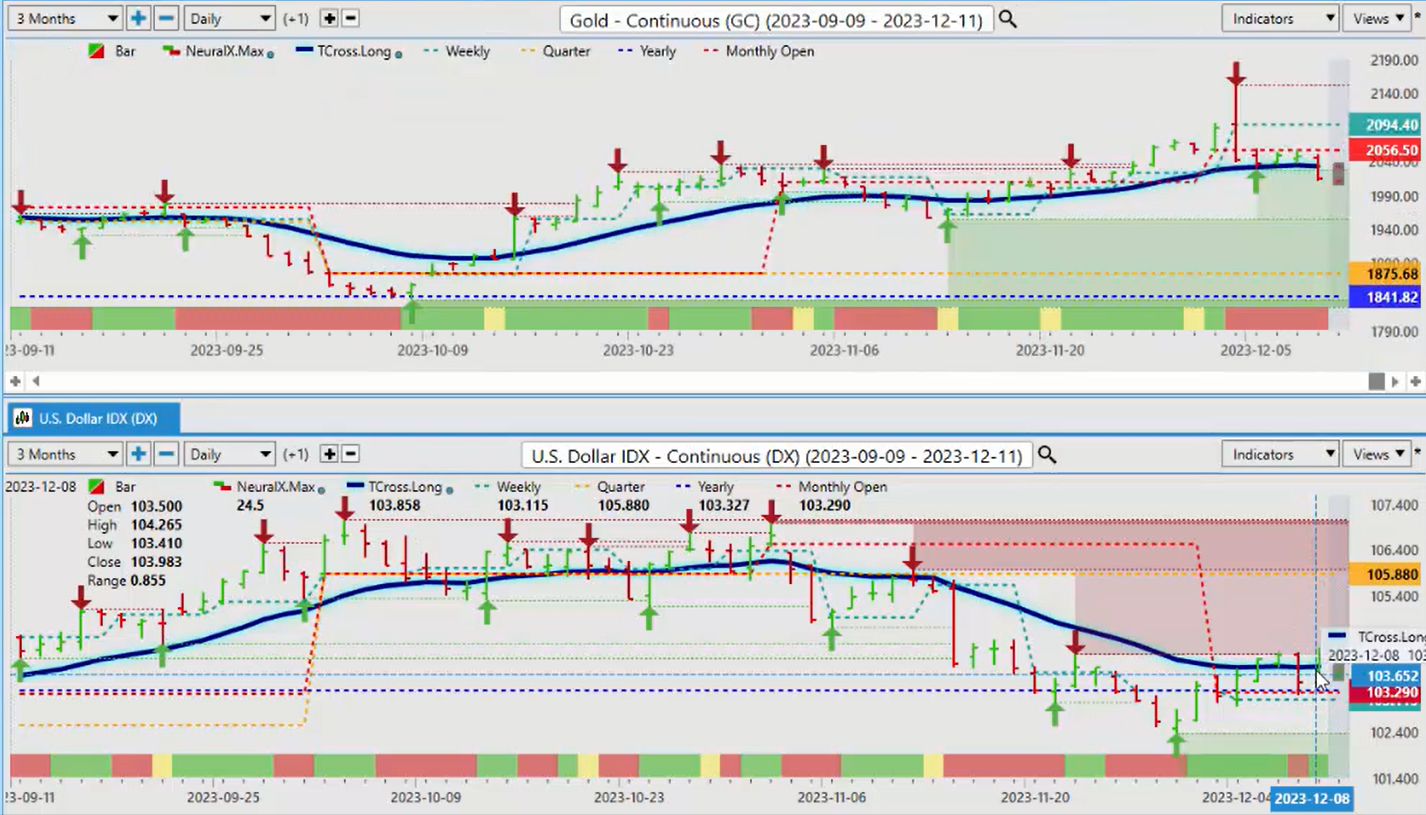The image size is (1426, 815).
Task: Click the NeuralX.Max info dot in Gold legend
Action: 271,53
